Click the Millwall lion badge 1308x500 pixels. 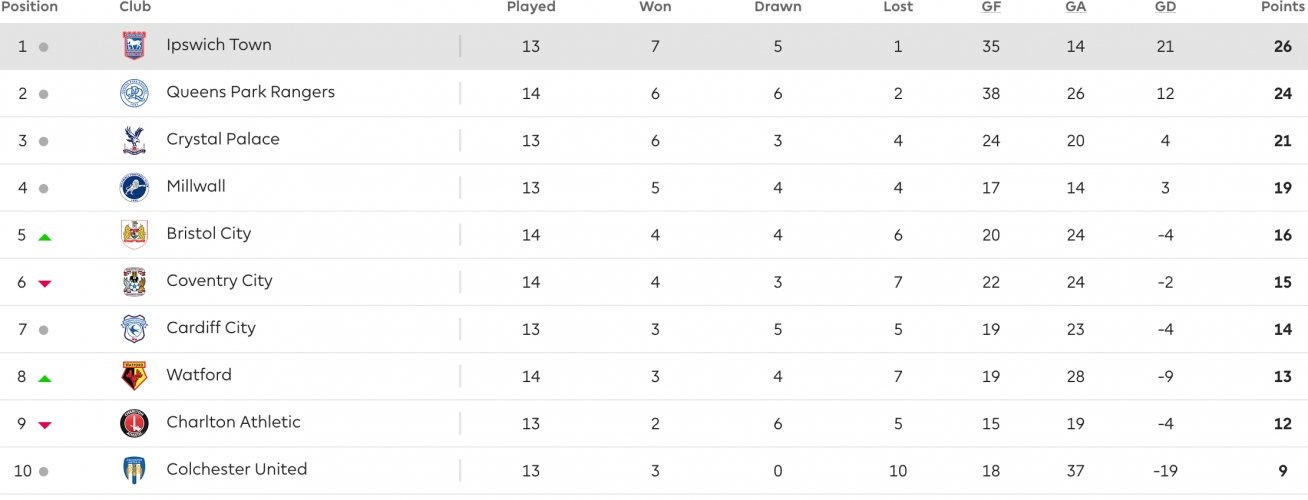tap(134, 187)
